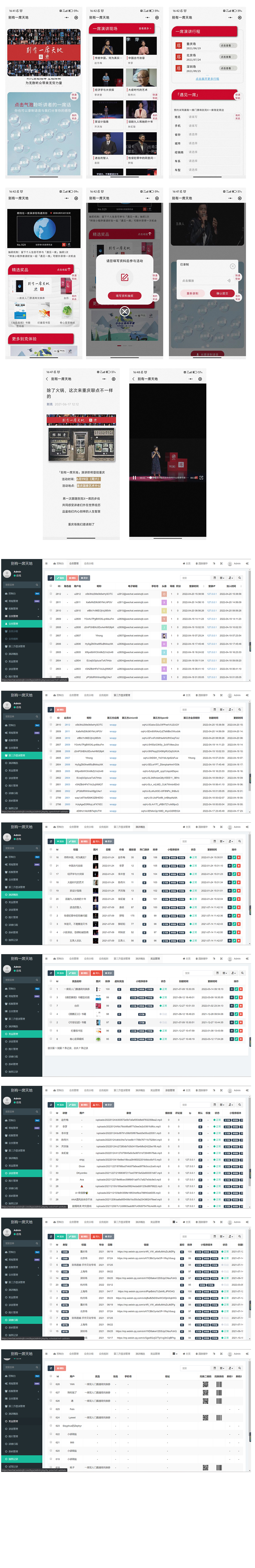Select 奖品管理 in the 演讲精选 admin sidebar
The image size is (255, 1568).
21,902
